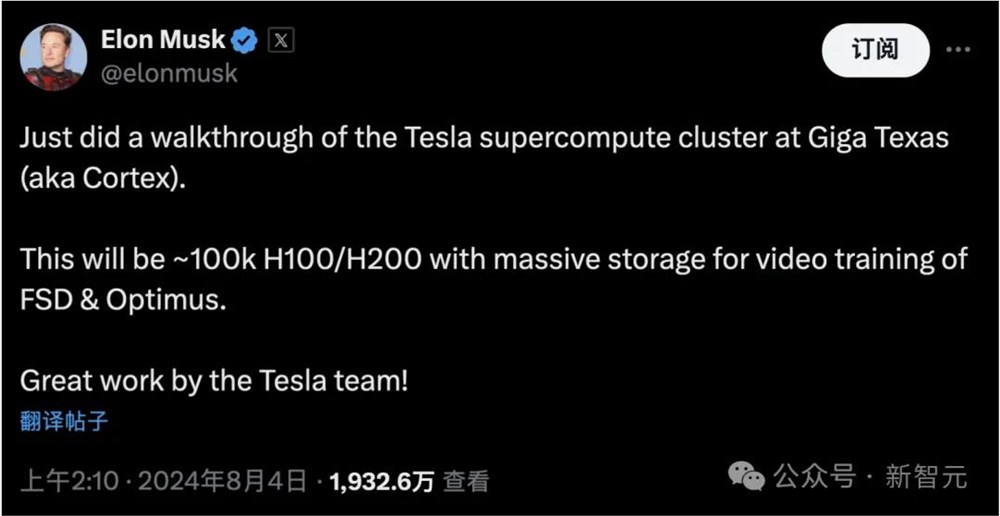The image size is (1000, 516).
Task: Click the 翻译帖子 translate post link
Action: point(64,421)
